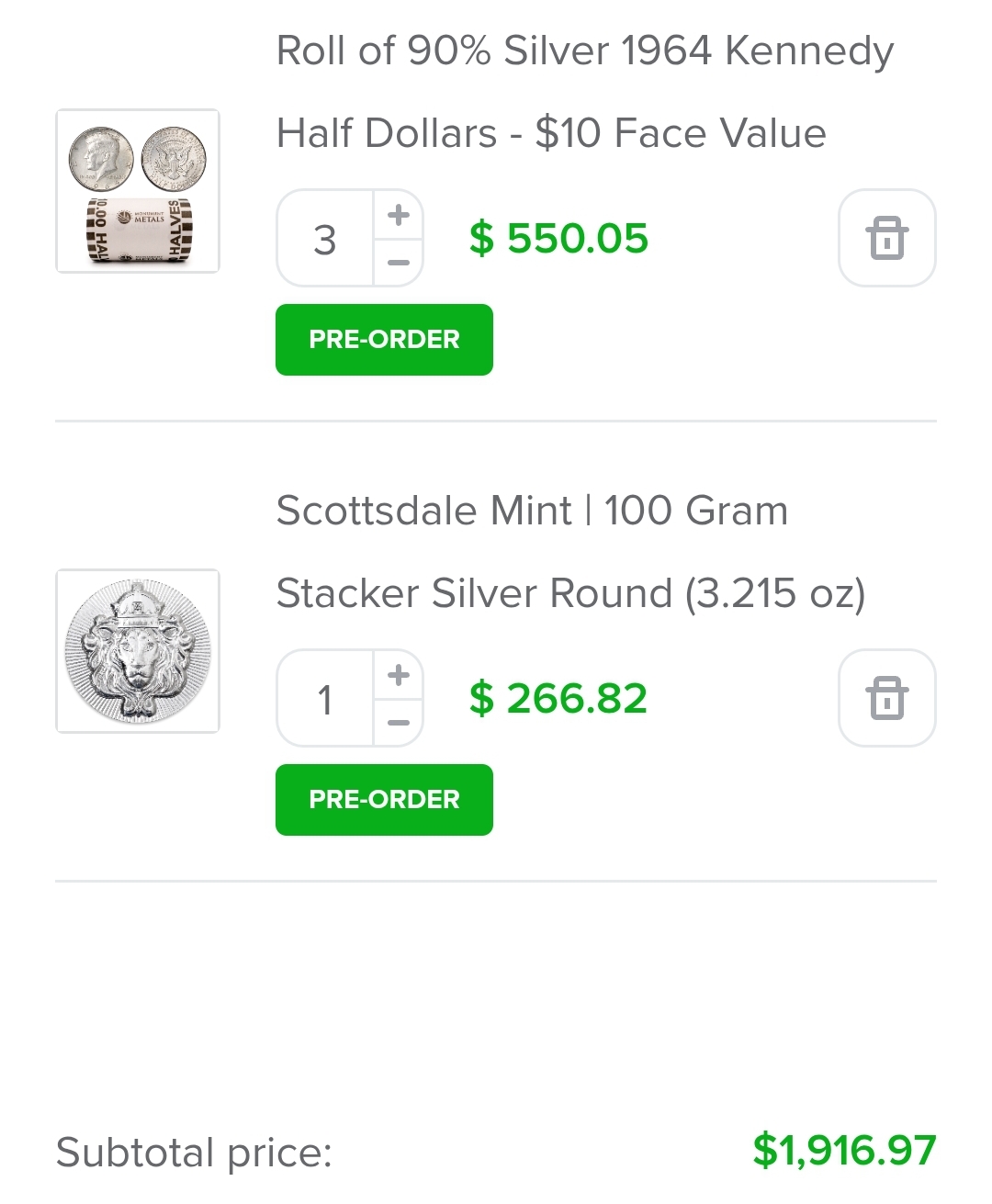Click the Subtotal price label
The width and height of the screenshot is (992, 1204).
[x=194, y=1152]
